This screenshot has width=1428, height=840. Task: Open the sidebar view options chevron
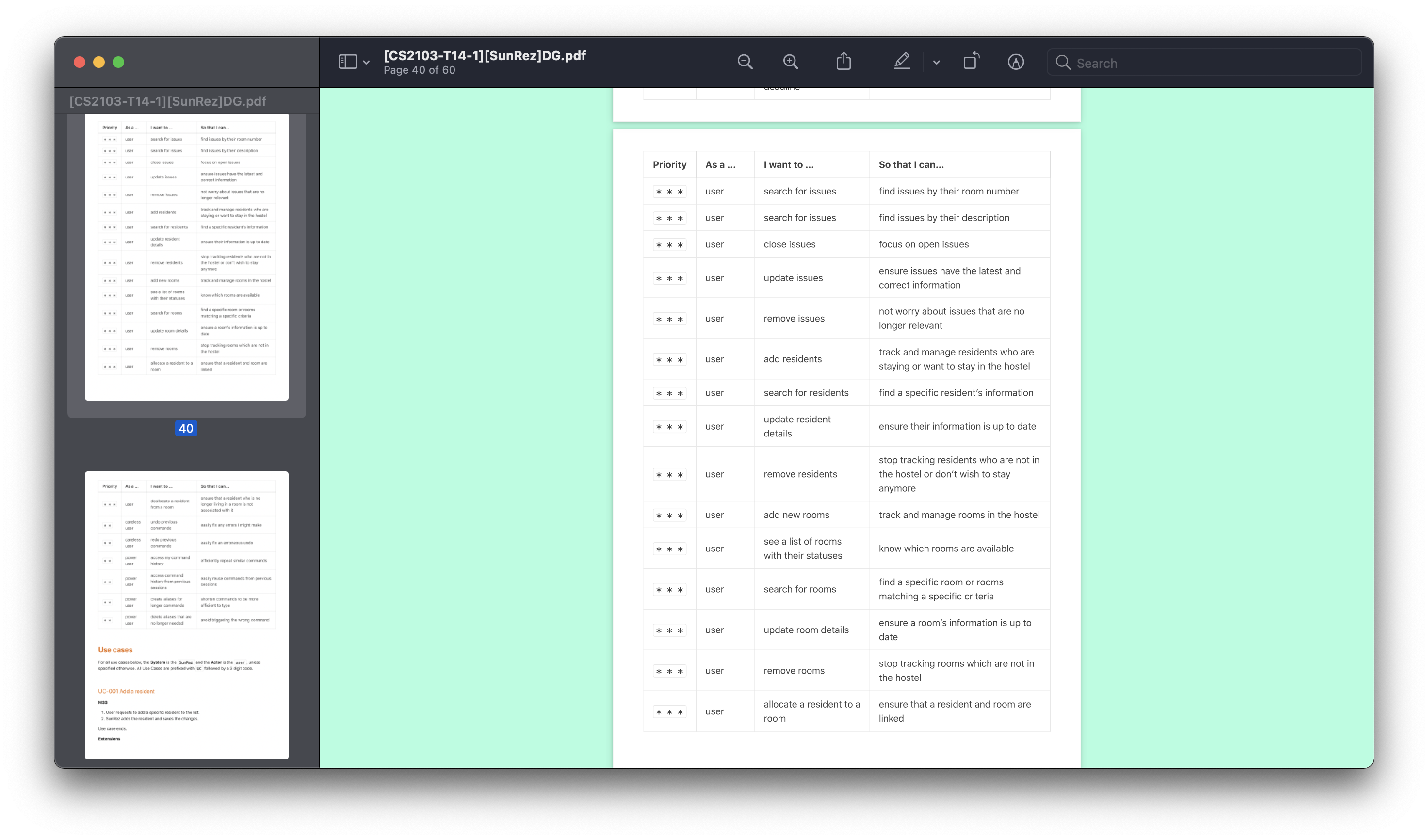click(x=367, y=62)
